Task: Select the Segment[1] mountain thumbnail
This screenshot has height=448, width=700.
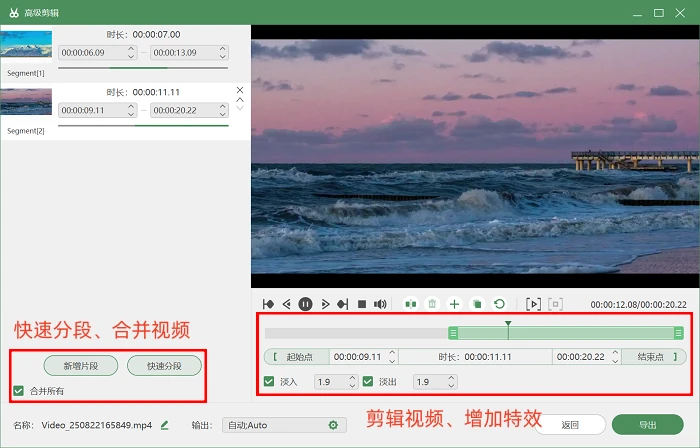Action: 26,43
